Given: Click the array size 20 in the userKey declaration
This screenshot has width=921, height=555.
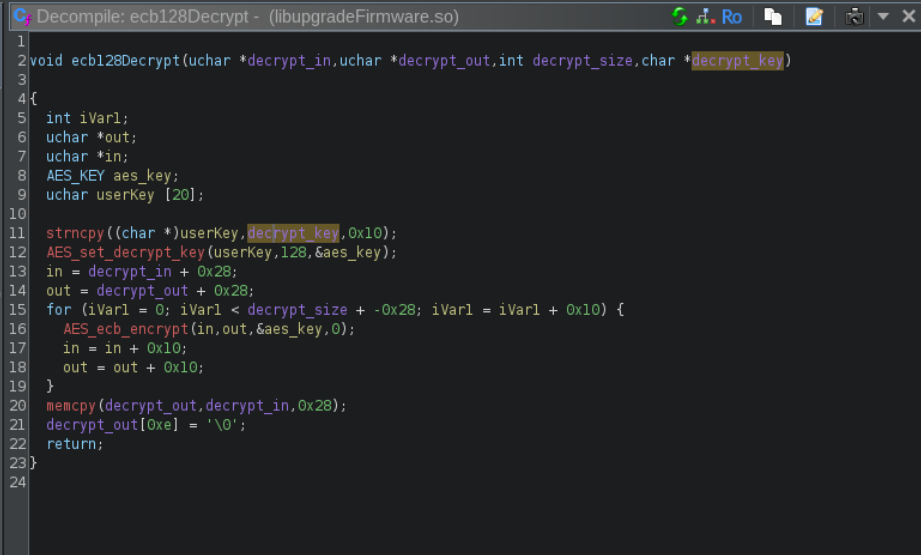Looking at the screenshot, I should coord(180,195).
